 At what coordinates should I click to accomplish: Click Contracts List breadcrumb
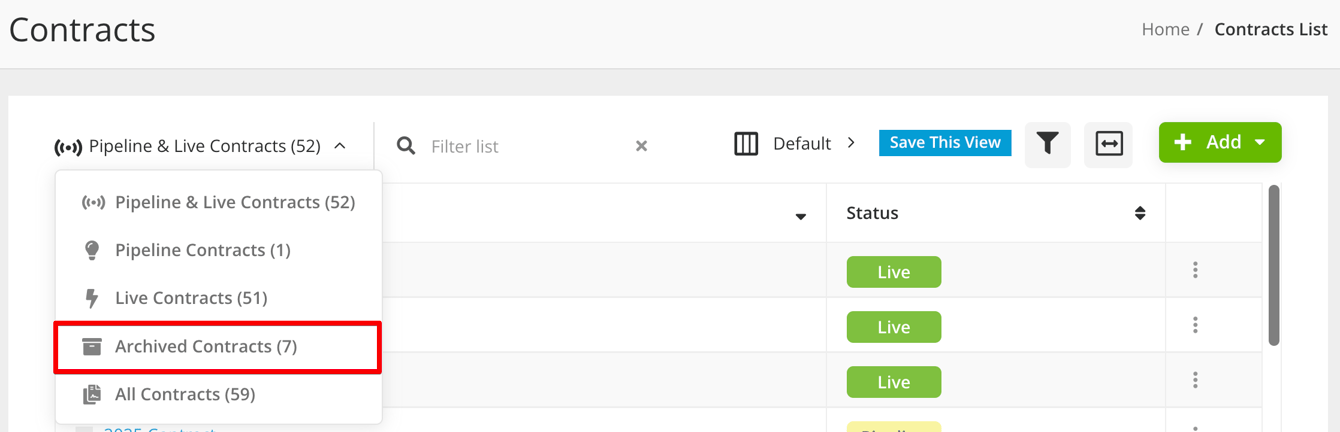tap(1270, 29)
